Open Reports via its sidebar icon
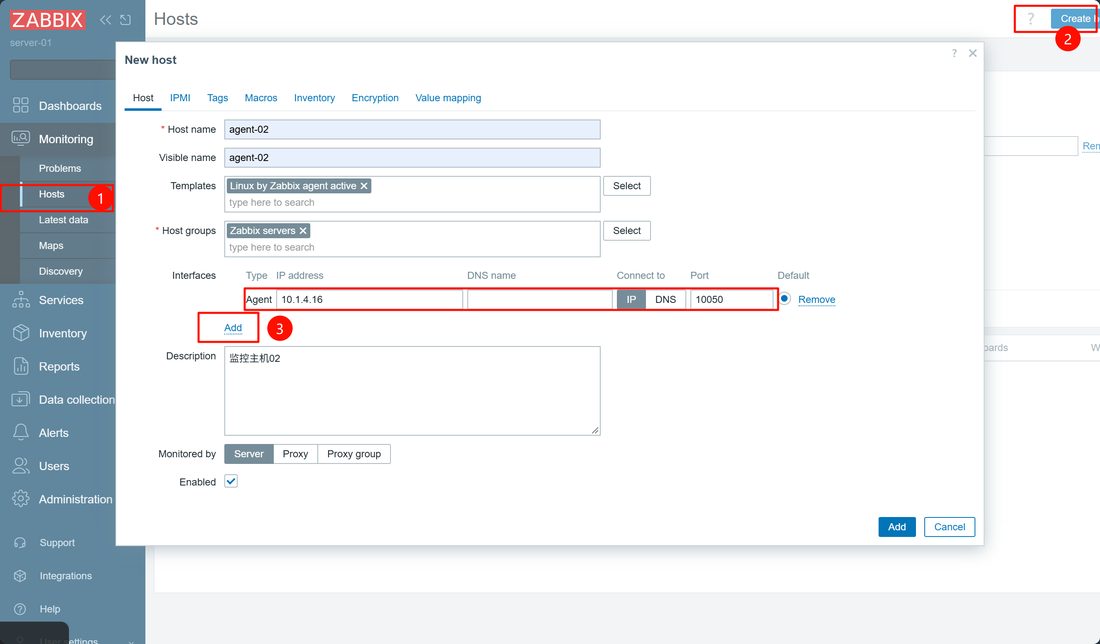The width and height of the screenshot is (1100, 644). point(20,365)
